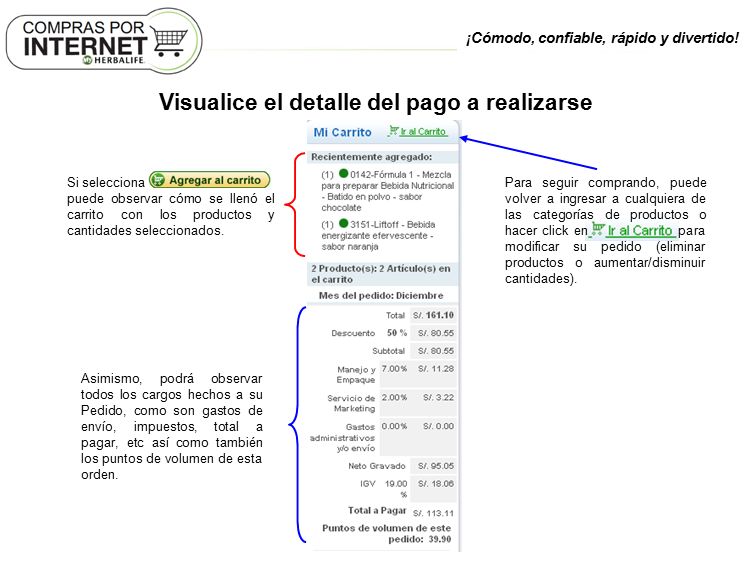Click '2 Producto(s): 2 Artículo(s) en el carrito'
This screenshot has height=564, width=752.
381,274
